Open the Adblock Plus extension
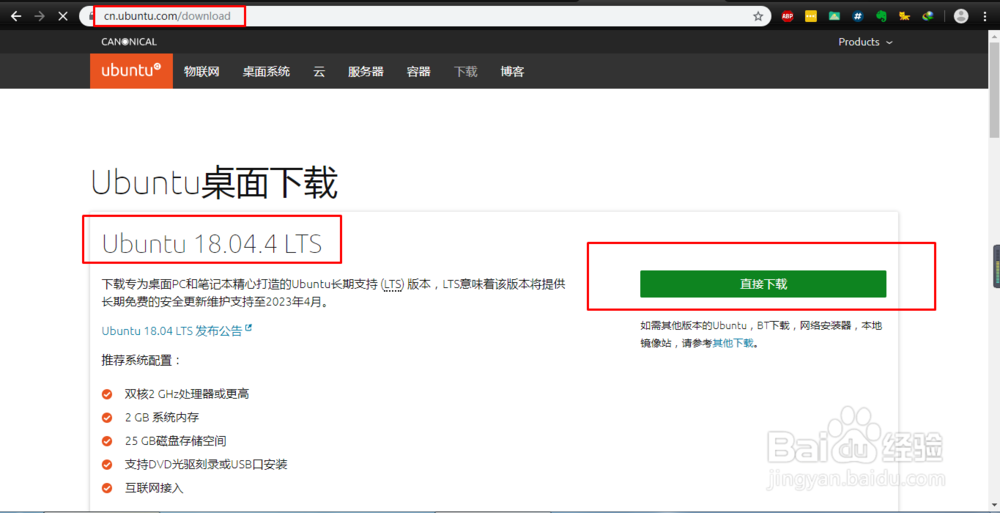1000x513 pixels. (788, 17)
